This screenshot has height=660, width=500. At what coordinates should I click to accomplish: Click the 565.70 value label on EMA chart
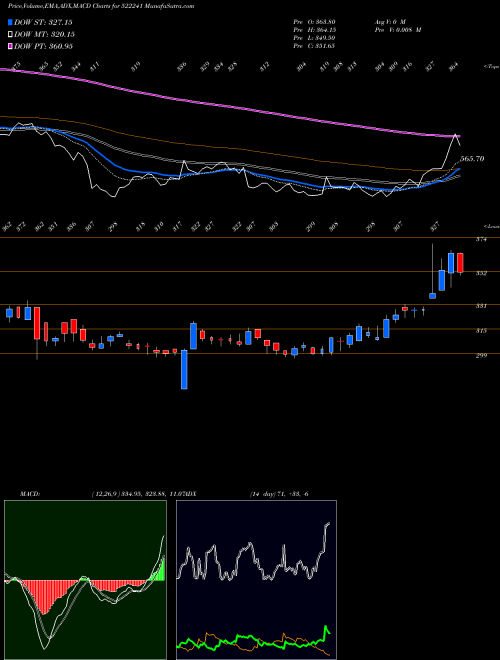[472, 159]
